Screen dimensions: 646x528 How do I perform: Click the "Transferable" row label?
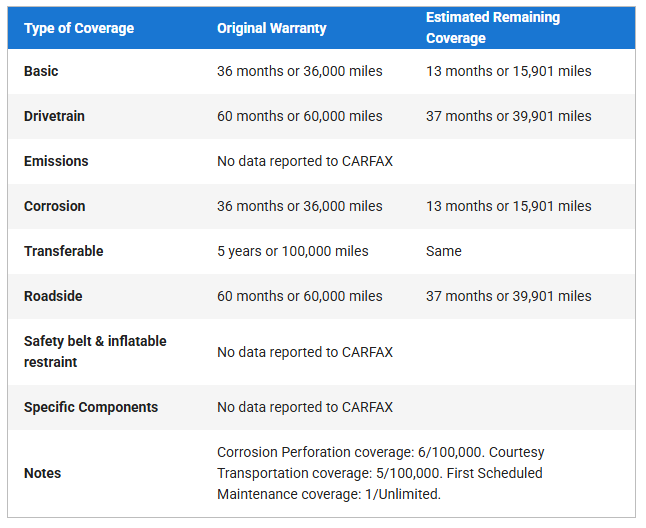pos(63,251)
